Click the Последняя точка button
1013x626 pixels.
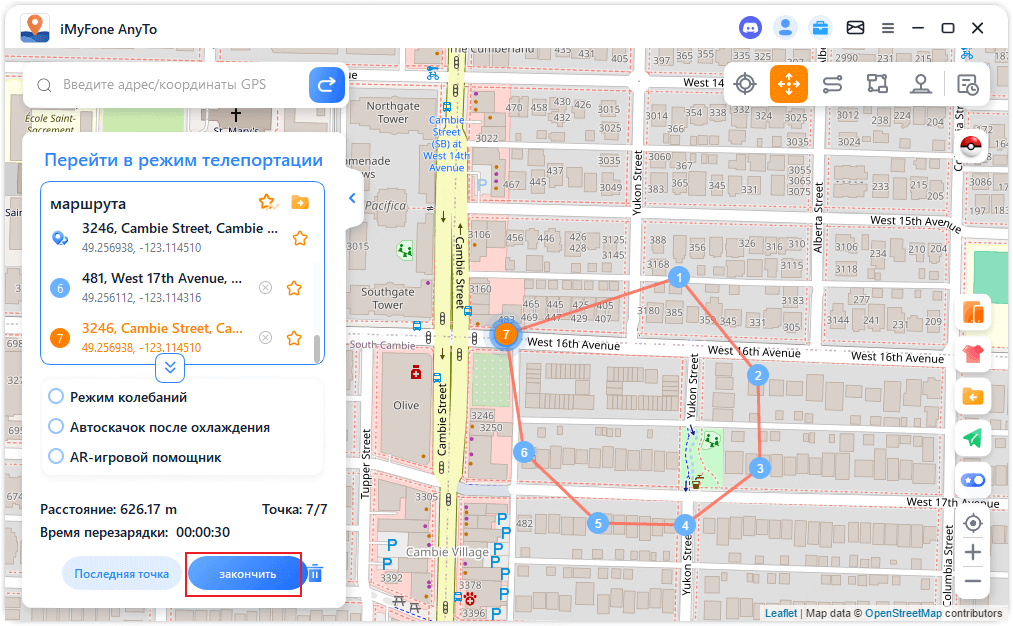[x=121, y=574]
